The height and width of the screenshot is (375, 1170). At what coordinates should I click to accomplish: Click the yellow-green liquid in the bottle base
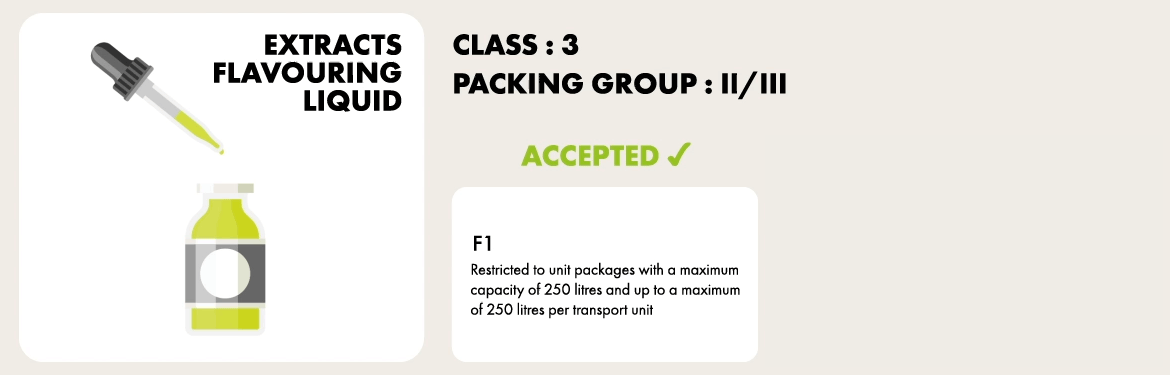pos(225,318)
